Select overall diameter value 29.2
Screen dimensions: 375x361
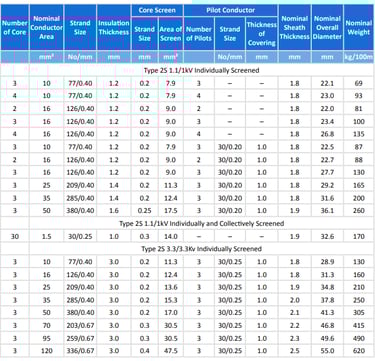pos(327,185)
